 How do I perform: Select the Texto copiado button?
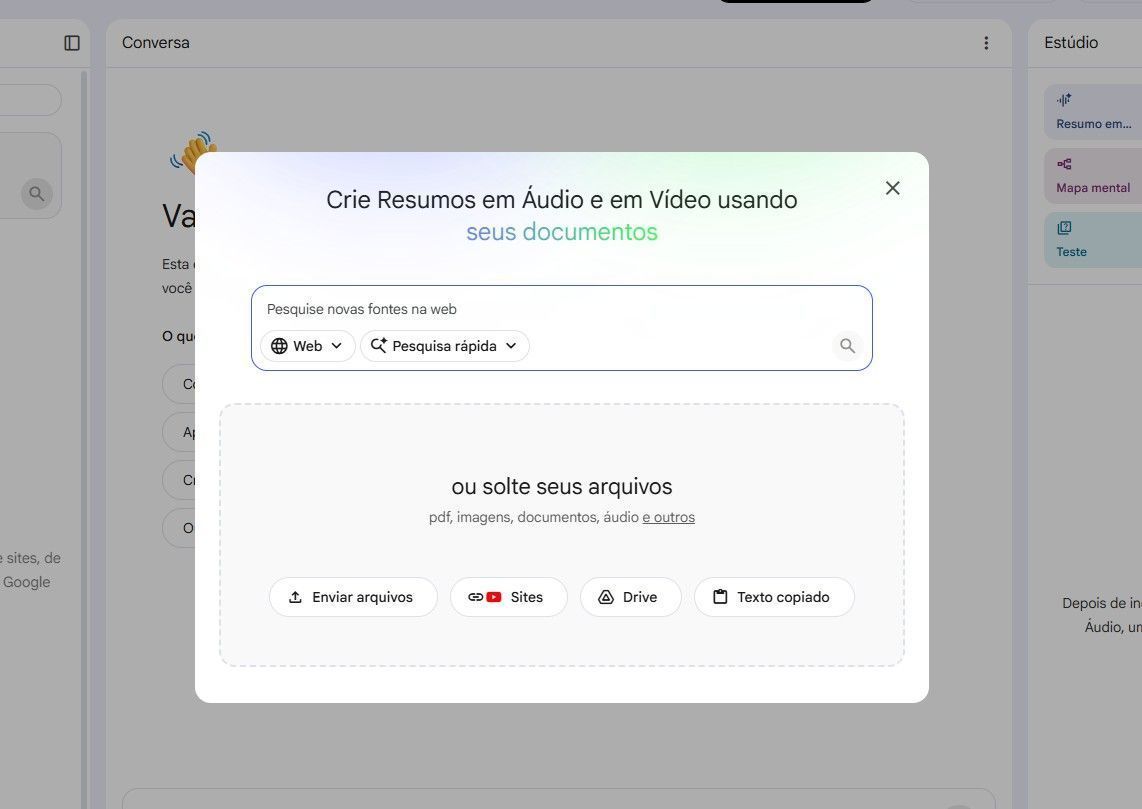(774, 597)
